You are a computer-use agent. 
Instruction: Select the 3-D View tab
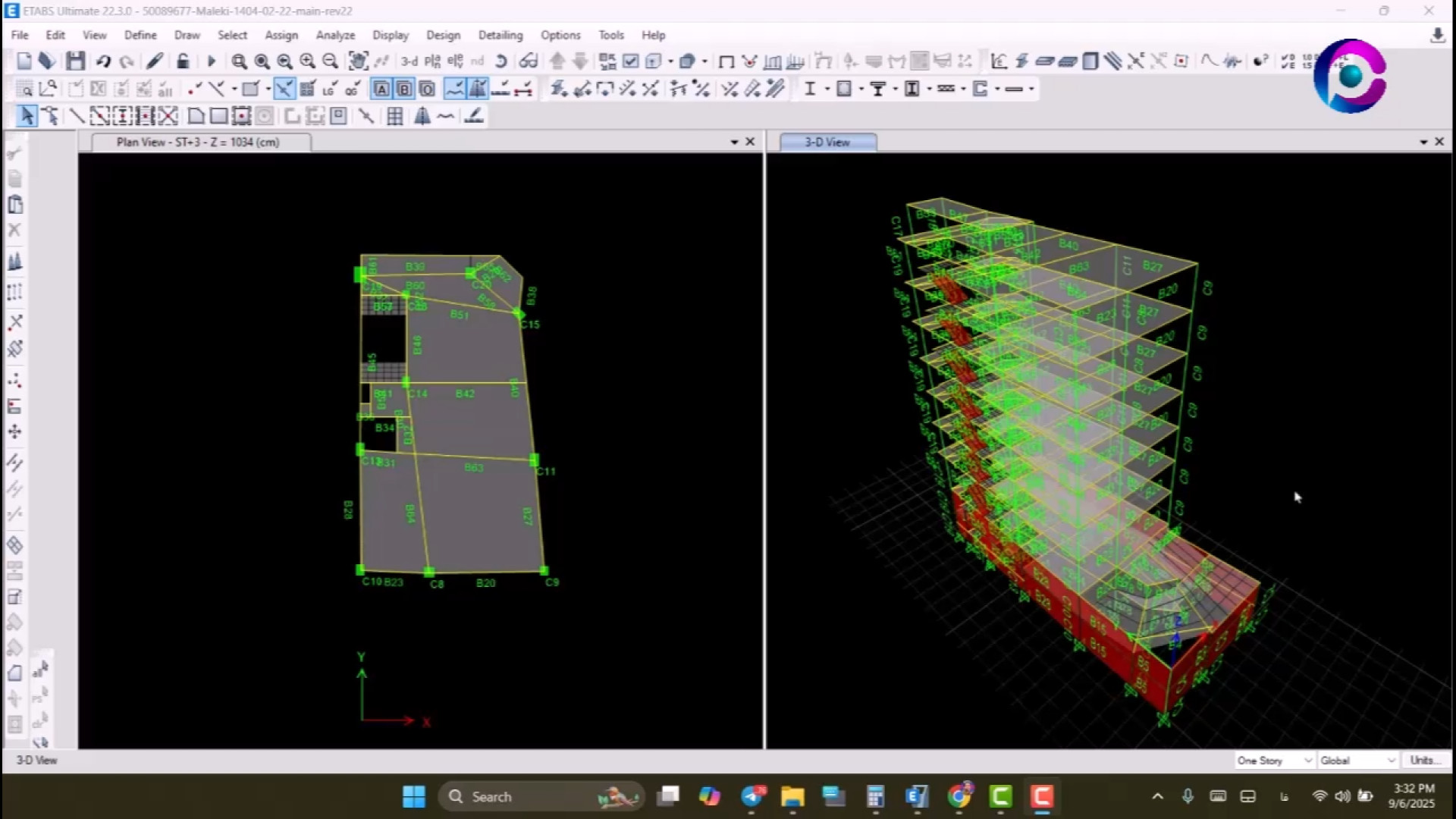827,142
